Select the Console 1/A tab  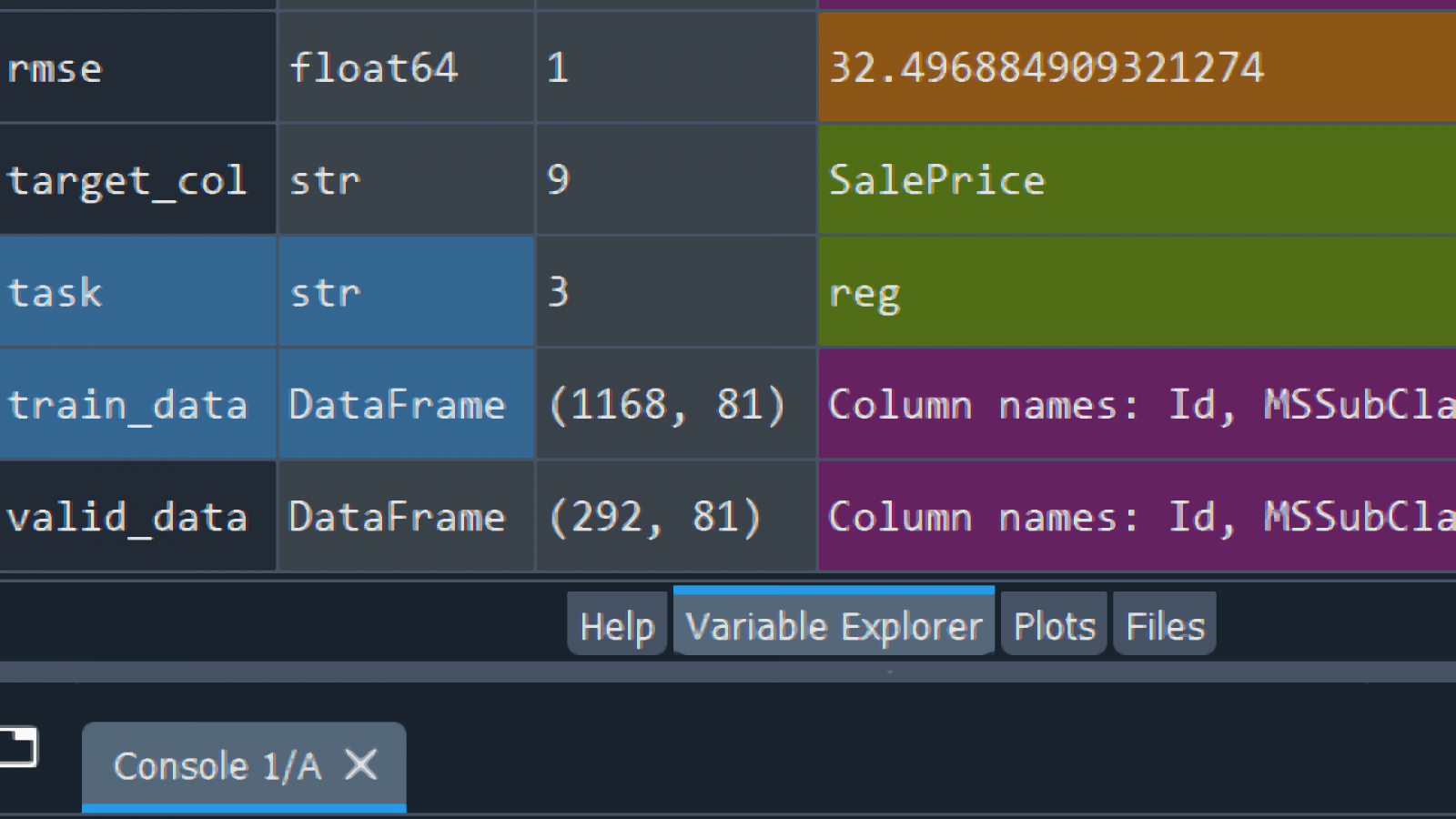[x=217, y=766]
